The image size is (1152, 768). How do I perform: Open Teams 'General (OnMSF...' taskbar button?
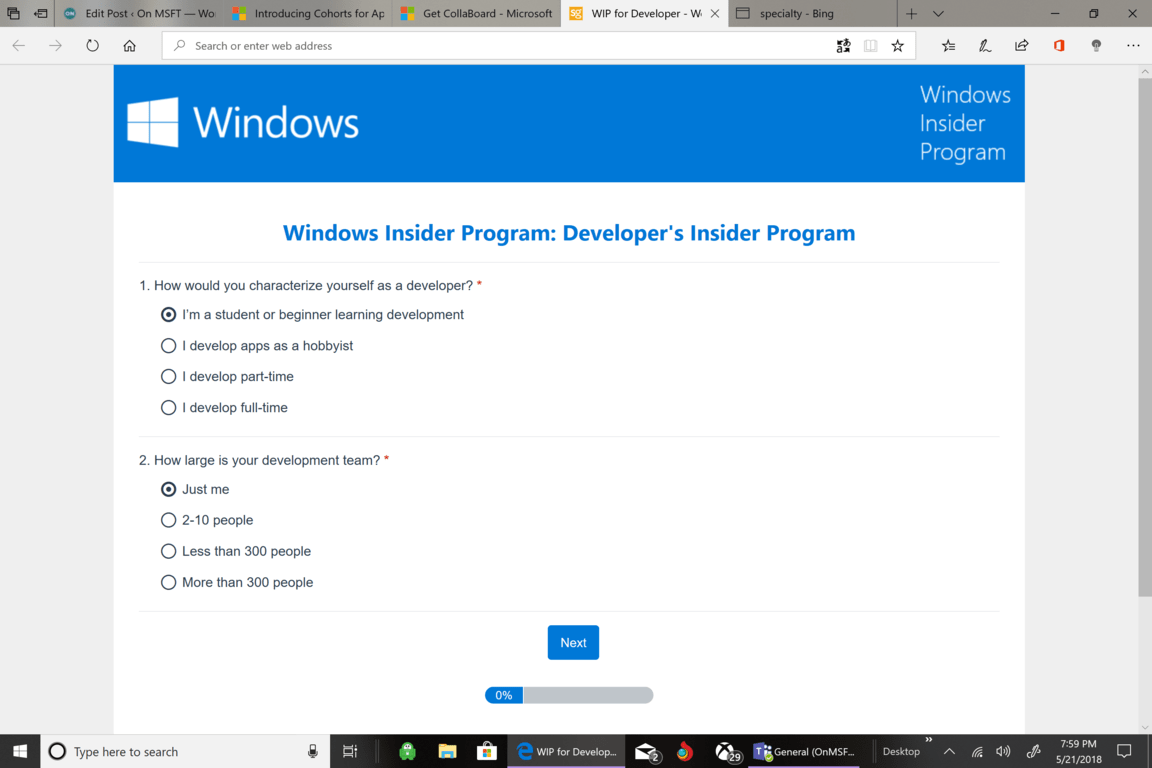click(804, 751)
